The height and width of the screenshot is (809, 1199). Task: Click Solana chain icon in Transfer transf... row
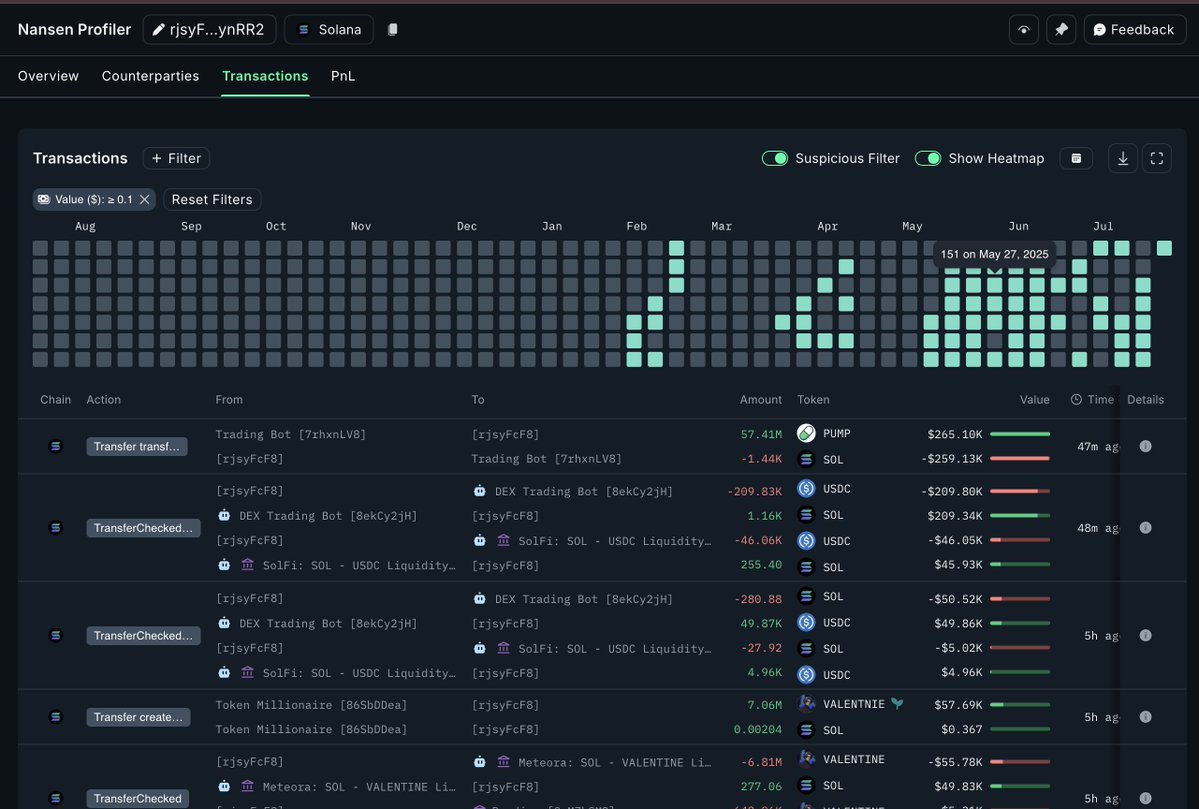(55, 447)
